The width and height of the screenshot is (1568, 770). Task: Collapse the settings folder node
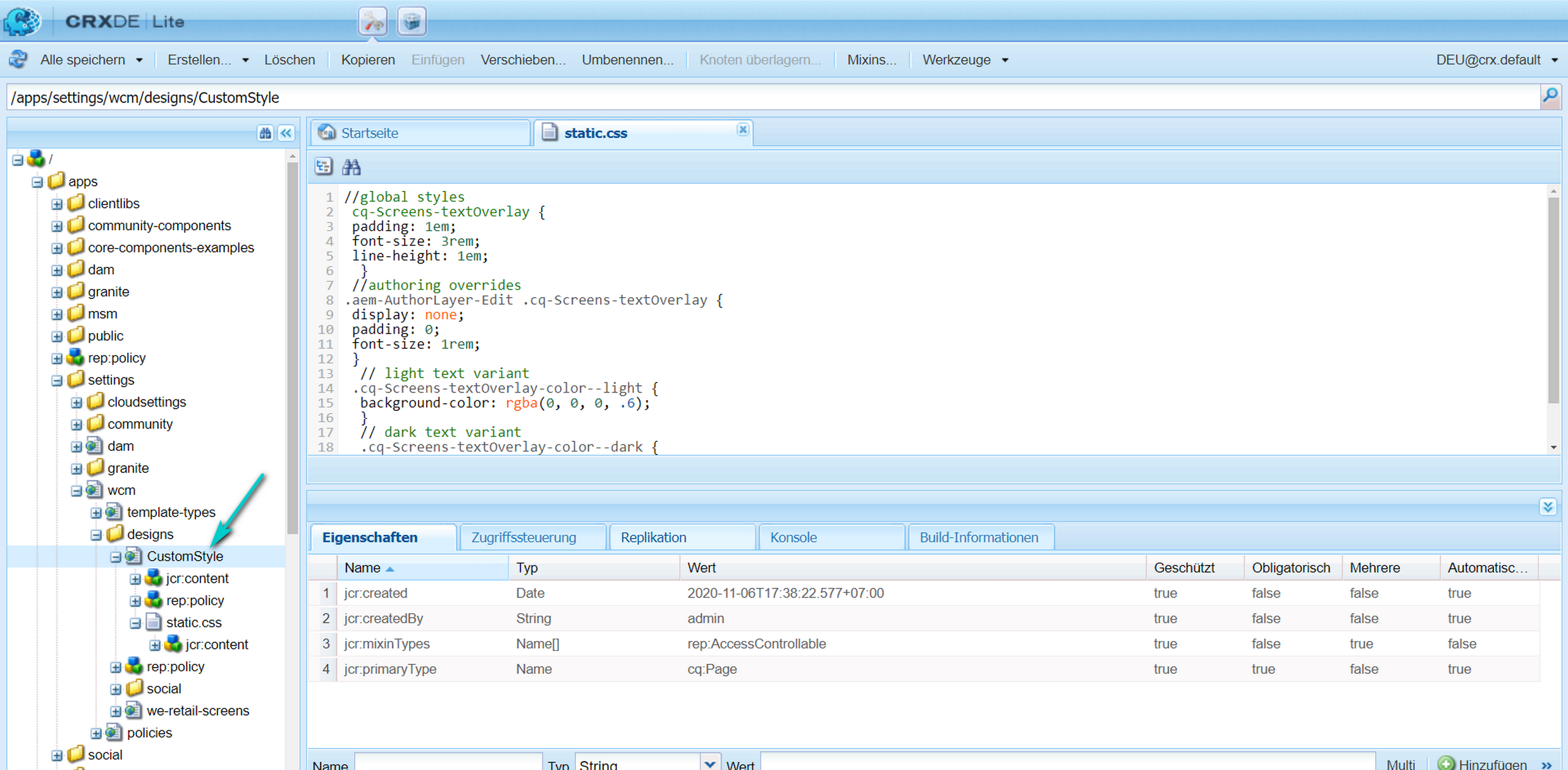pyautogui.click(x=57, y=381)
